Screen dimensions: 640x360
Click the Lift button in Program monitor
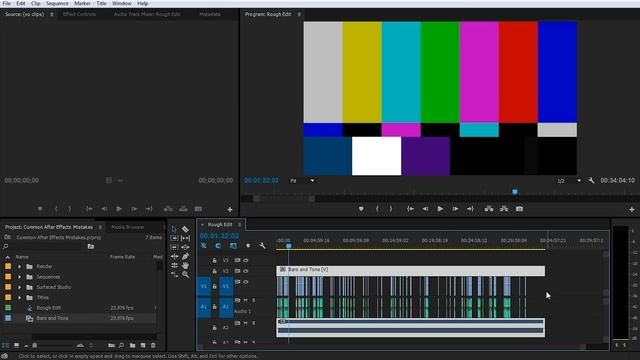[489, 209]
